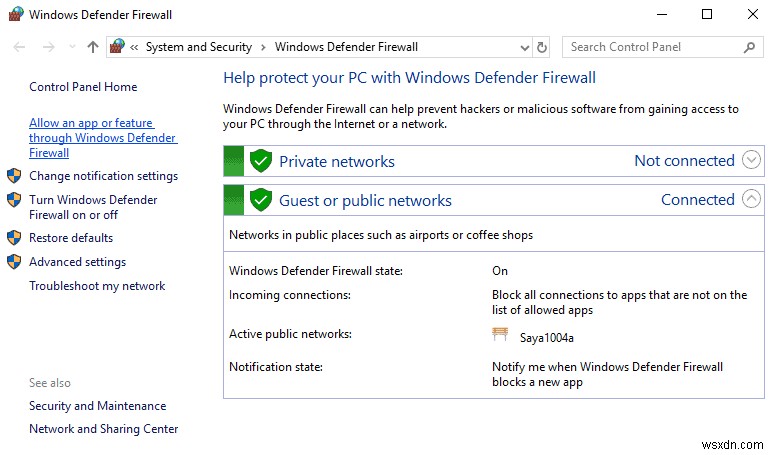Open Change notification settings
The width and height of the screenshot is (775, 455).
pyautogui.click(x=103, y=176)
